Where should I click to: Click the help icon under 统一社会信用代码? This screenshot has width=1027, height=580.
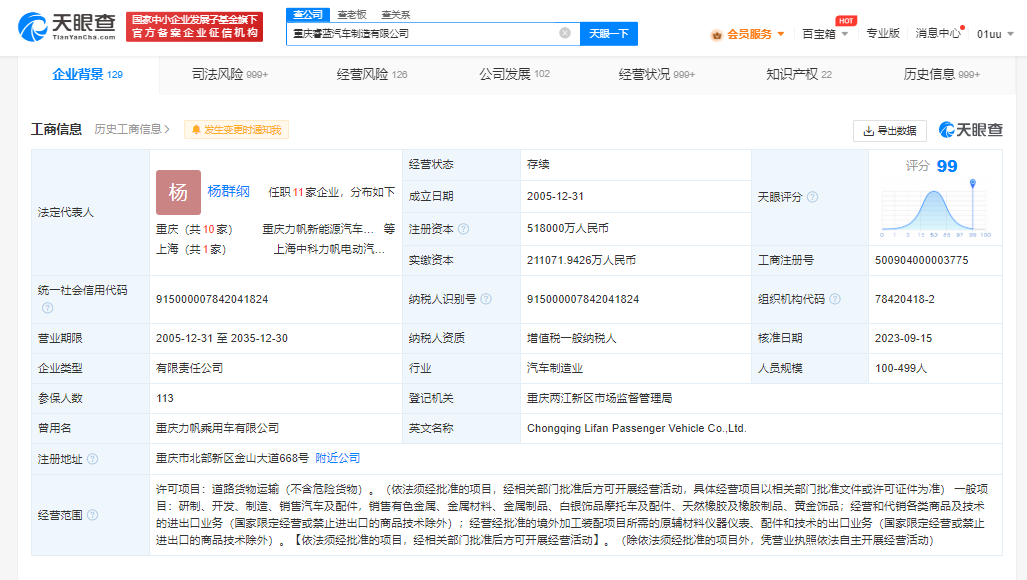tap(47, 308)
